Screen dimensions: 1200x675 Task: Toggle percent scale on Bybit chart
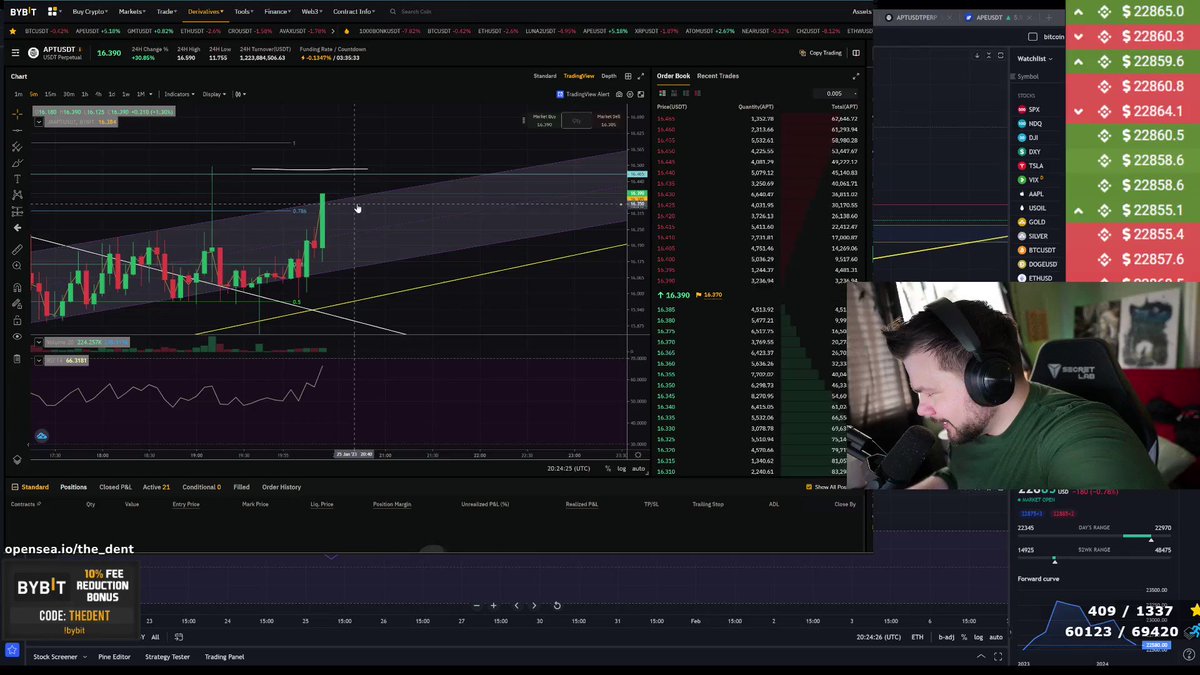(609, 468)
